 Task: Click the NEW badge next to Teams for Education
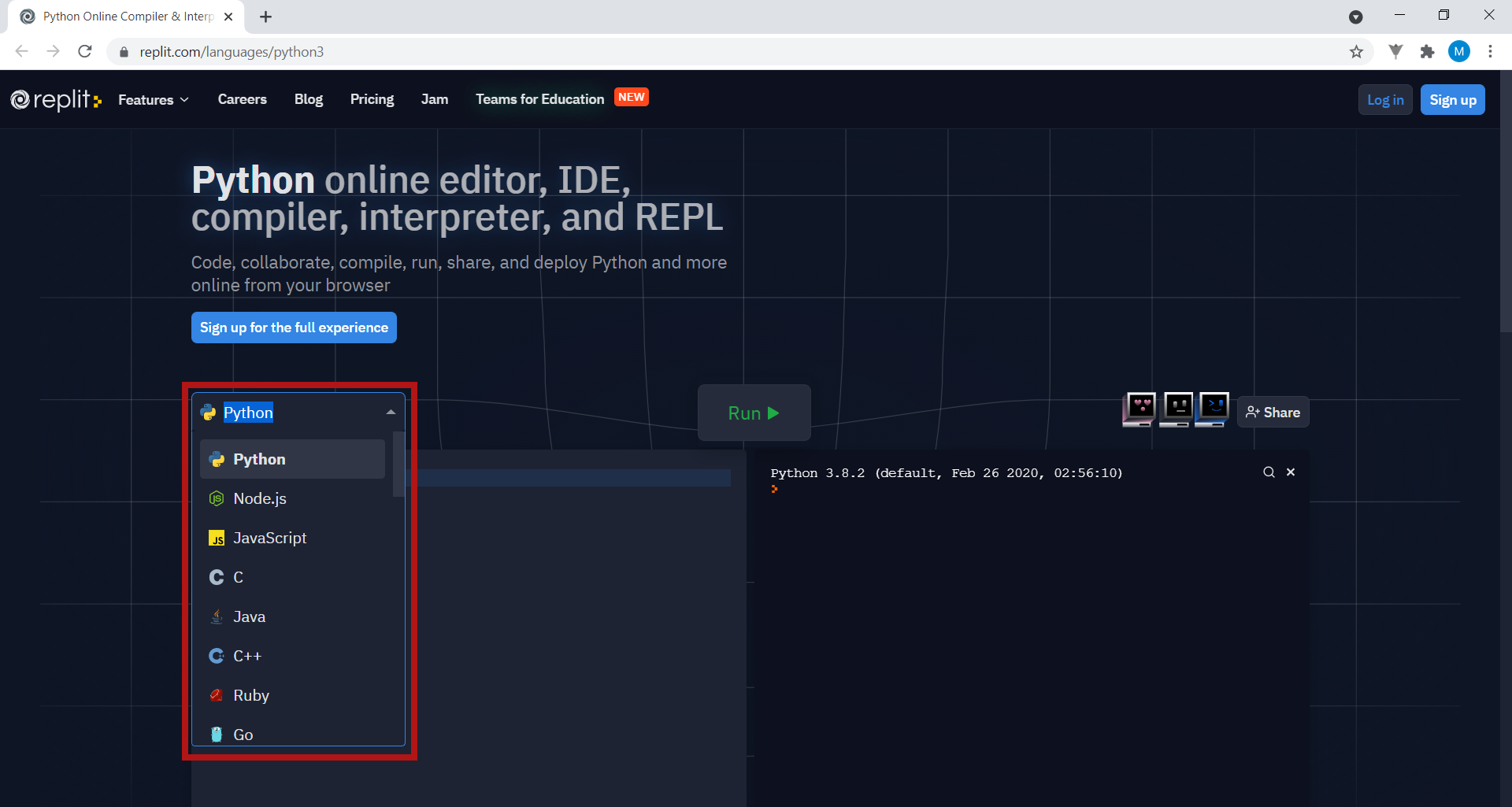(631, 97)
